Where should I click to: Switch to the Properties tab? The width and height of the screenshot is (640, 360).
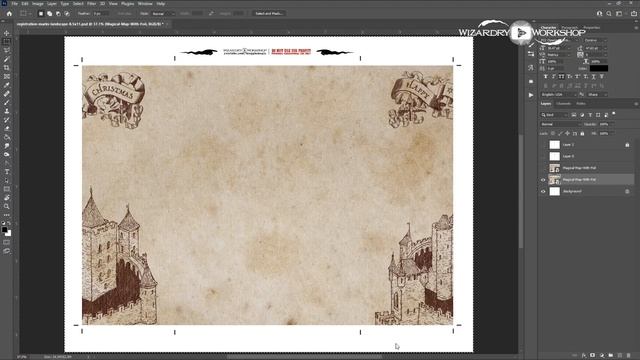click(x=591, y=28)
